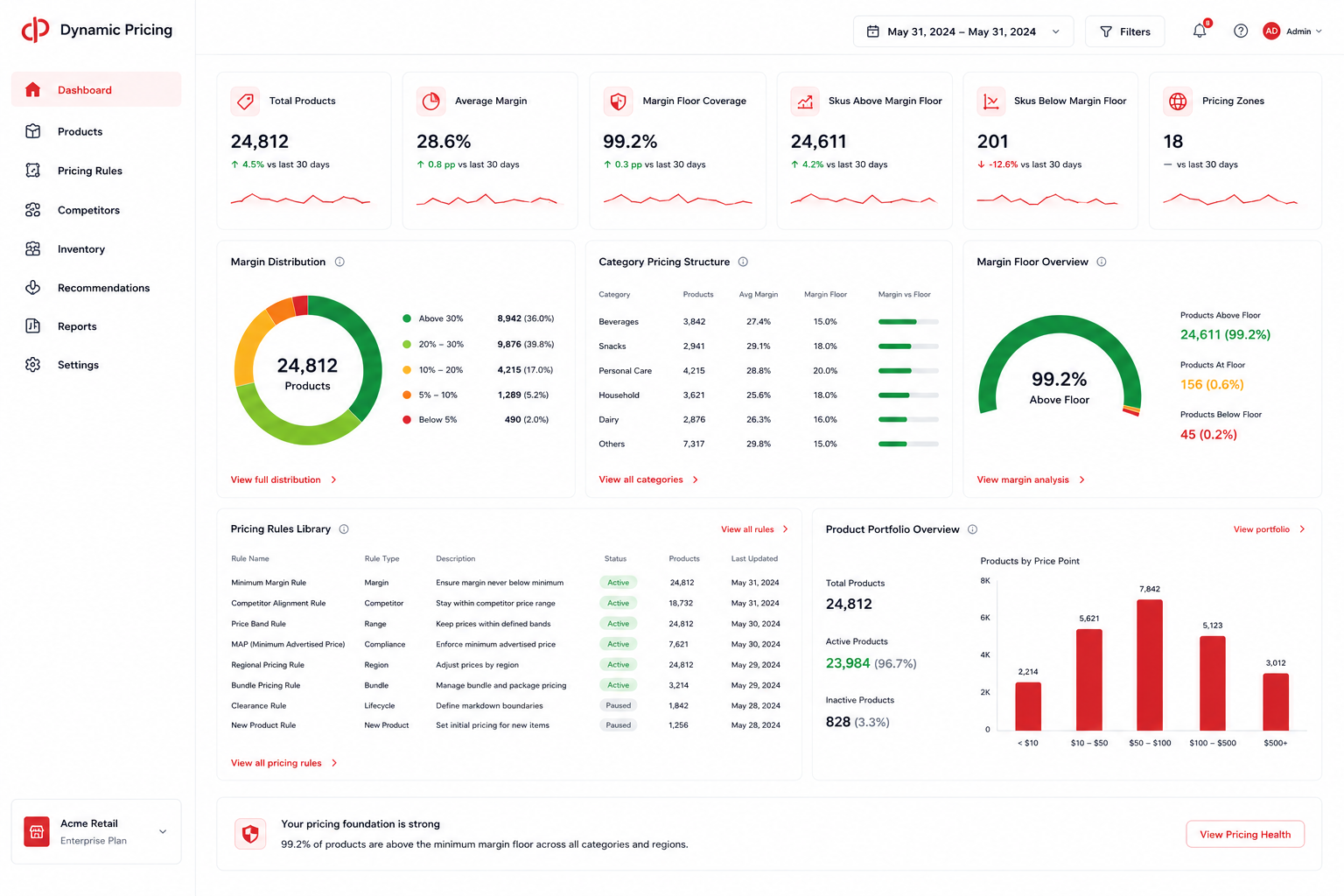Viewport: 1344px width, 896px height.
Task: Click View all rules link
Action: click(x=754, y=529)
